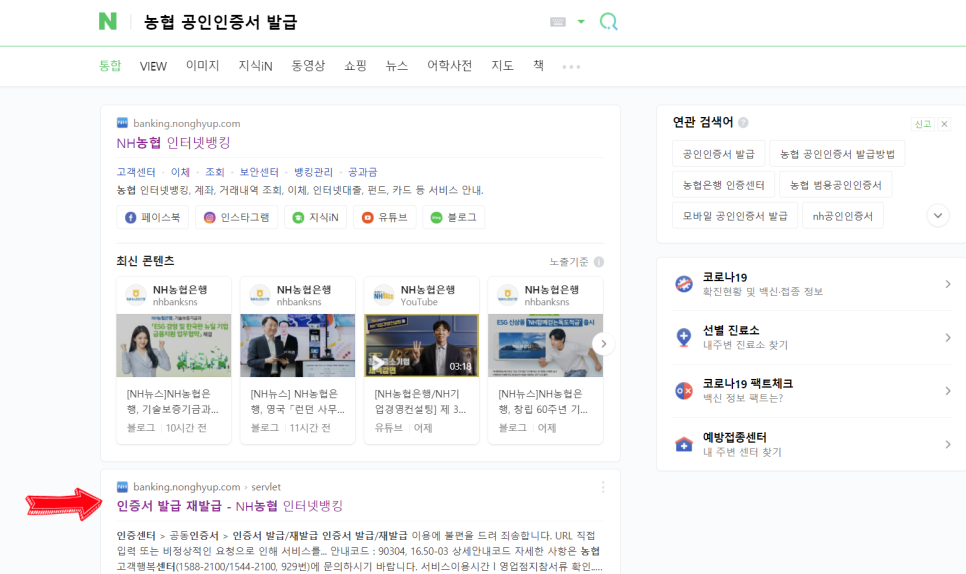Select the 통합 tab

click(x=110, y=65)
